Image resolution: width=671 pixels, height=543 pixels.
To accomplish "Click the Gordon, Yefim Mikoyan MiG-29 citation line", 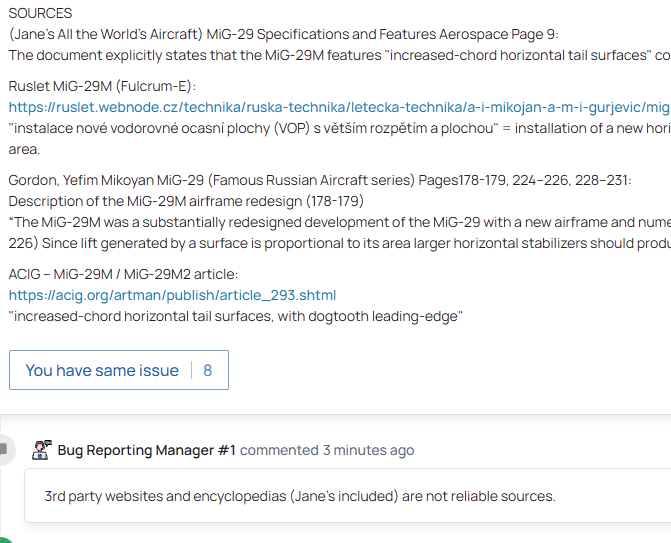I will tap(320, 180).
